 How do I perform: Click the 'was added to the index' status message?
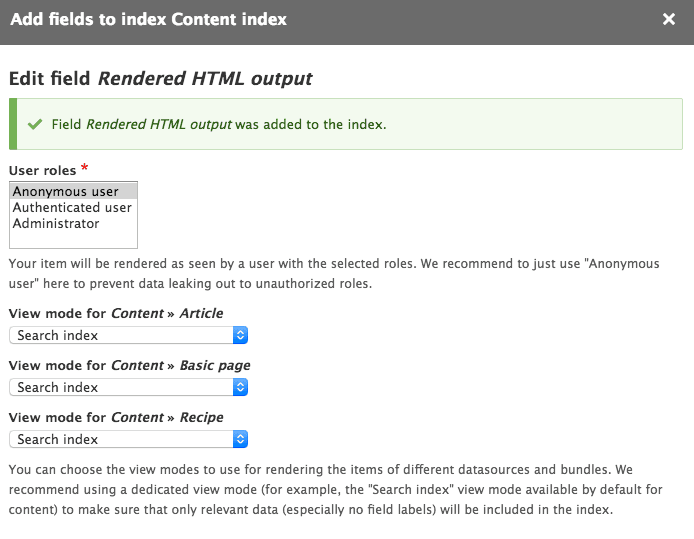tap(310, 125)
